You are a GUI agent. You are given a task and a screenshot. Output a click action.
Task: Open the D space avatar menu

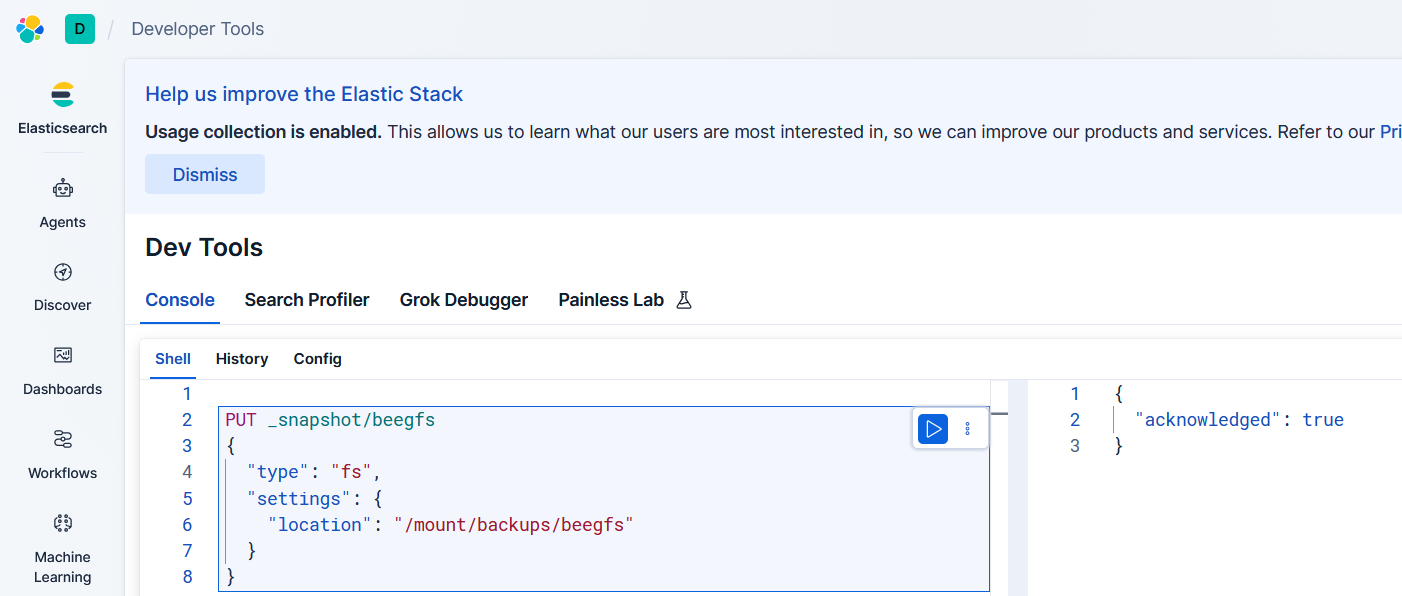pos(80,29)
